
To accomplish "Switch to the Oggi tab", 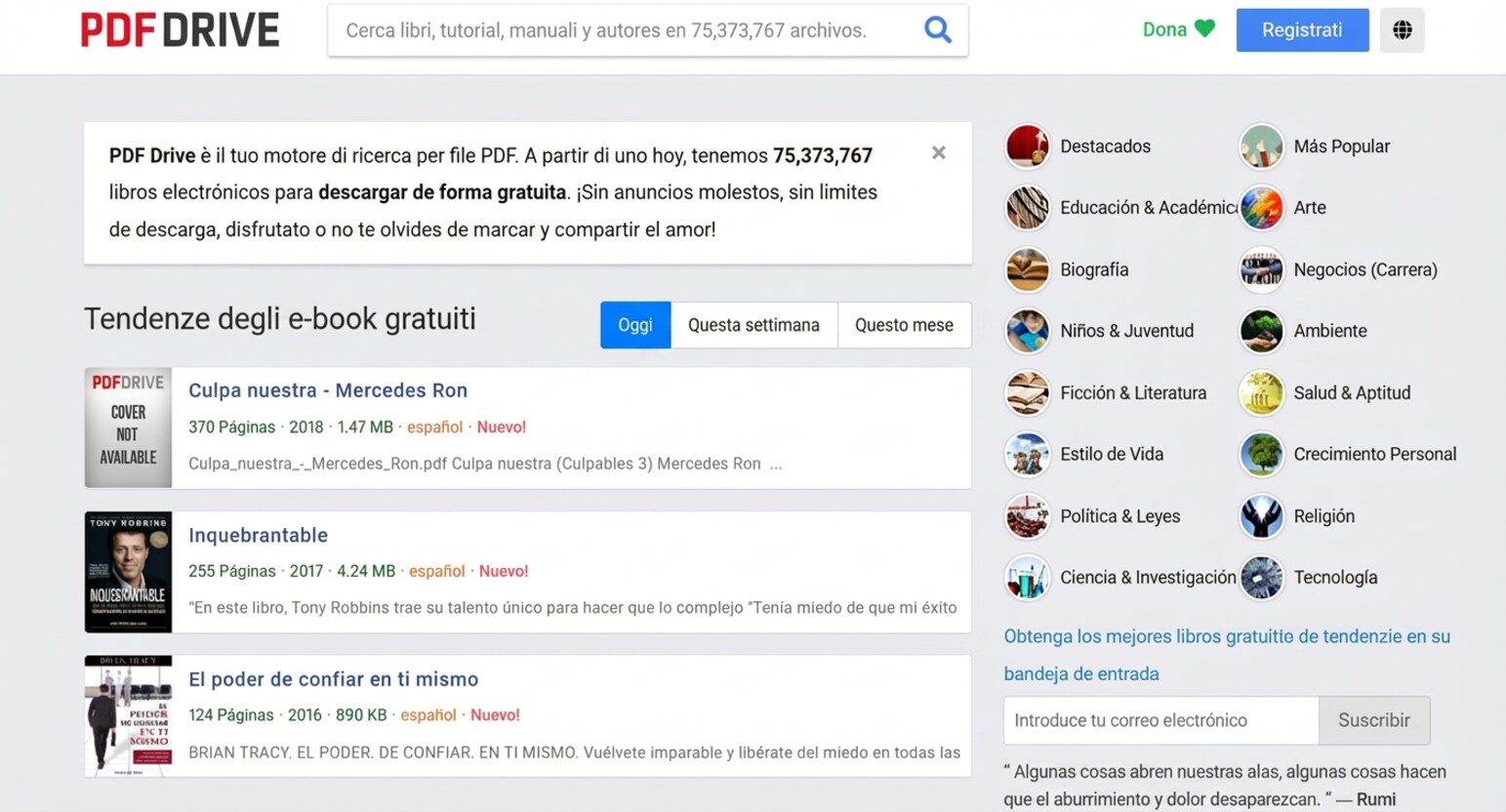I will [x=634, y=325].
